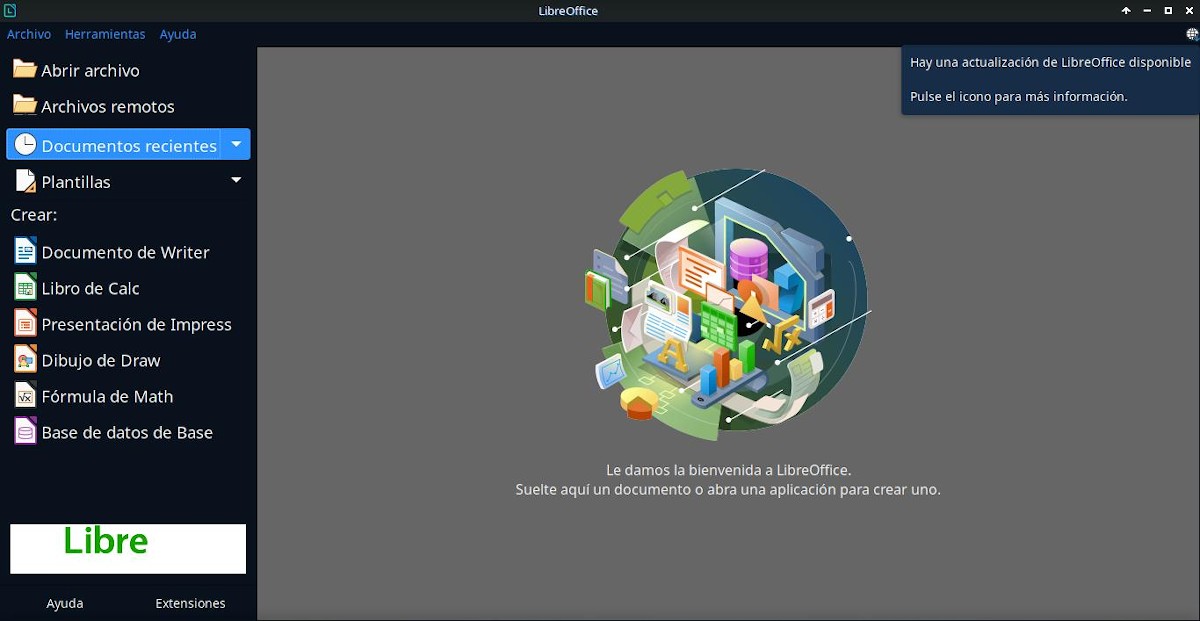The width and height of the screenshot is (1200, 621).
Task: Click the LibreOffice welcome illustration
Action: 727,304
